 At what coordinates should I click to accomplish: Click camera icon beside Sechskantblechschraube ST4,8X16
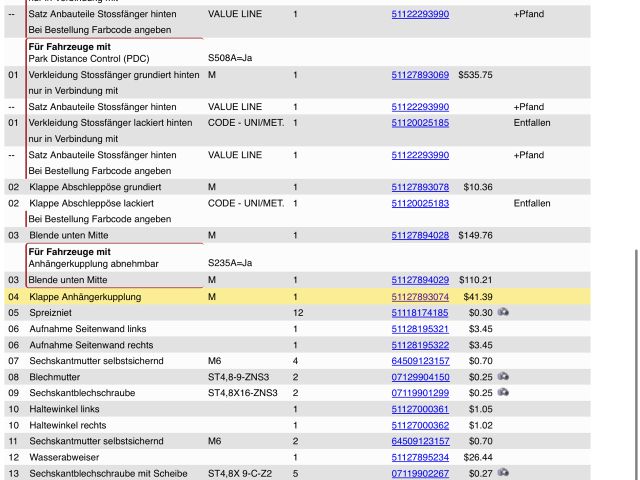click(503, 393)
